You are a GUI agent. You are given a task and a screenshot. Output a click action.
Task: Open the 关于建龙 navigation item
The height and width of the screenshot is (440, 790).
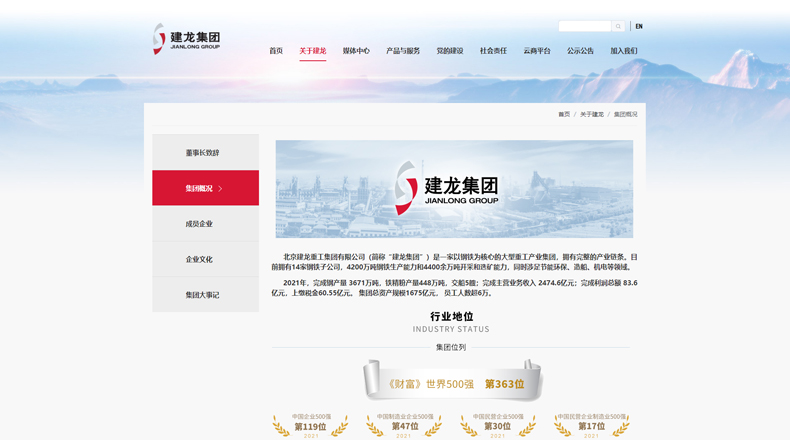coord(312,51)
